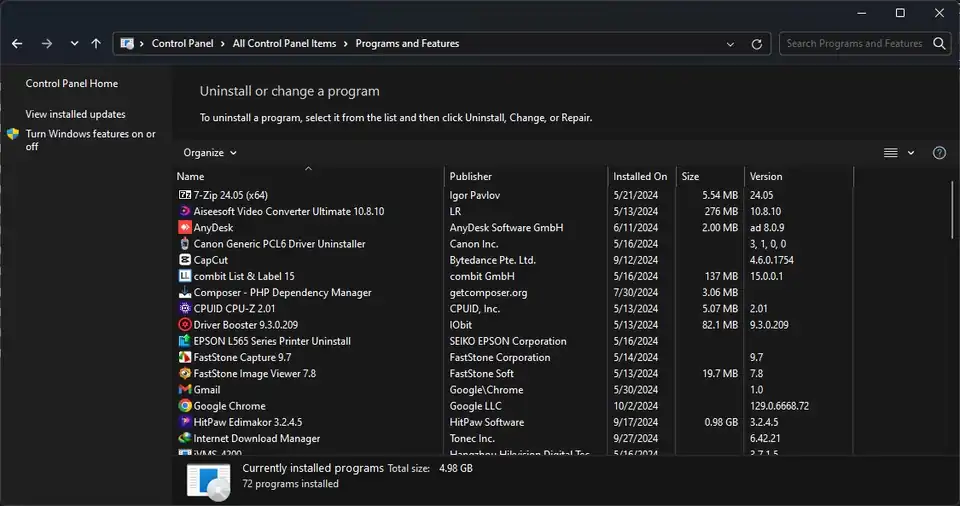Sort by the Size column header
960x506 pixels.
(690, 176)
